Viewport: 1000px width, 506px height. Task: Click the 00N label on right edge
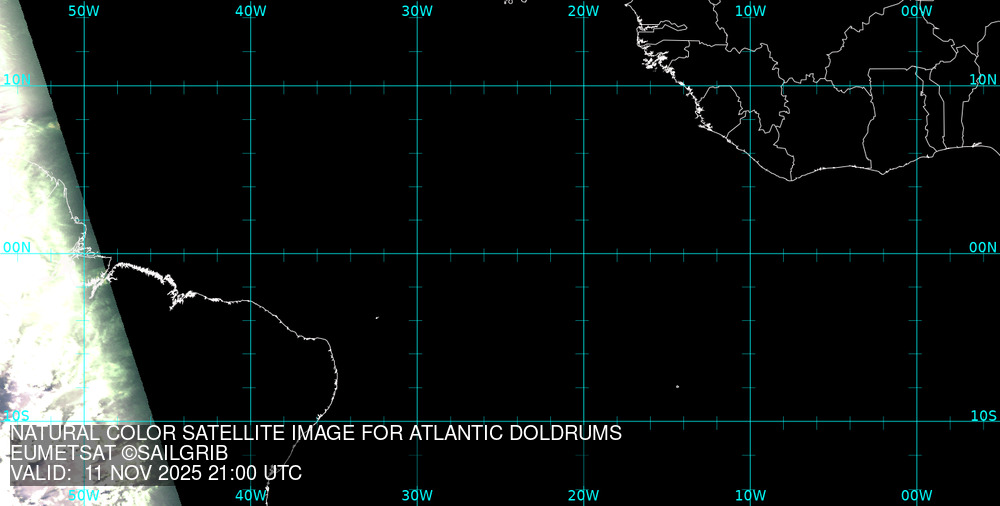(x=983, y=247)
